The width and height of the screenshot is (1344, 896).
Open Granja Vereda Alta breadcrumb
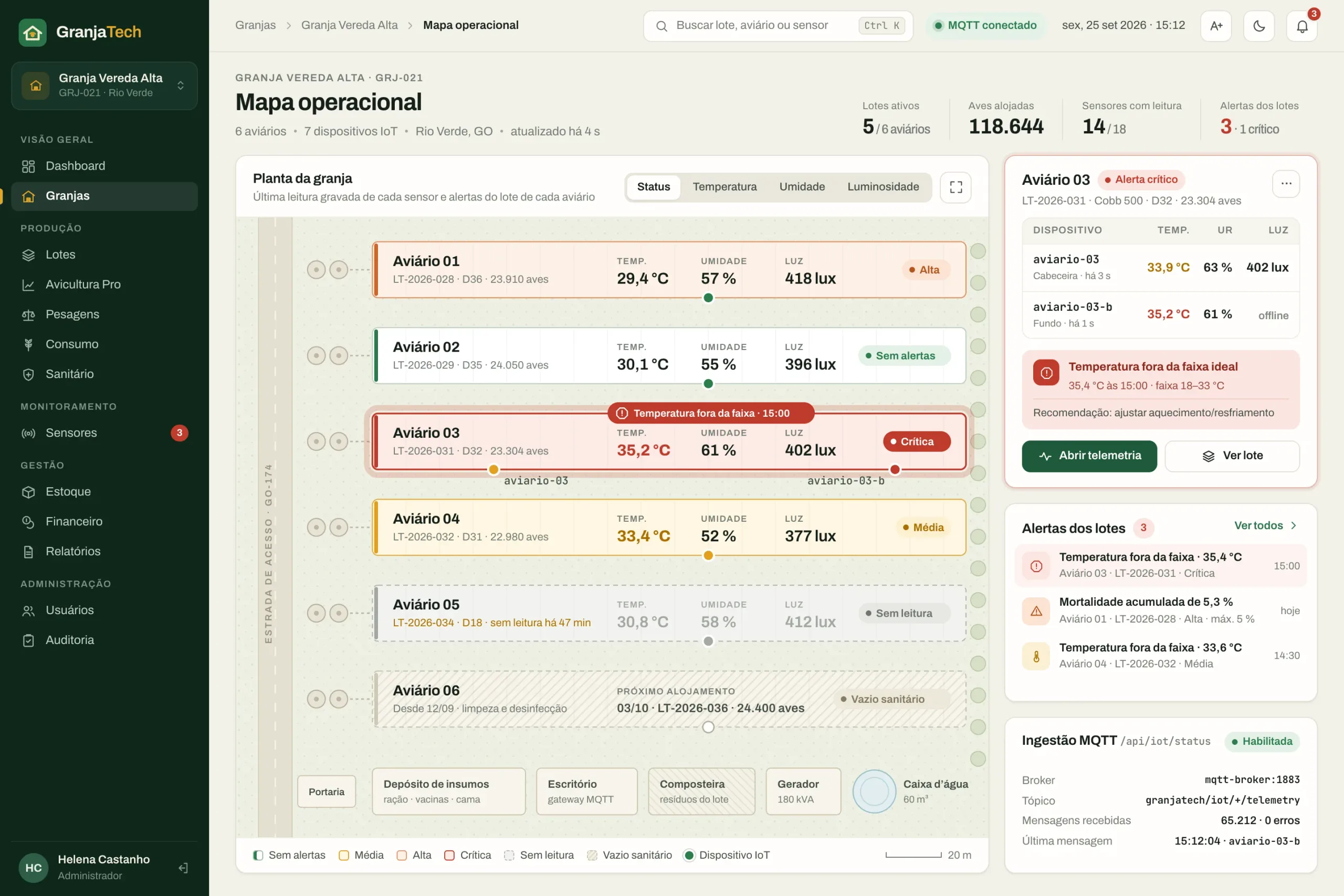[349, 25]
